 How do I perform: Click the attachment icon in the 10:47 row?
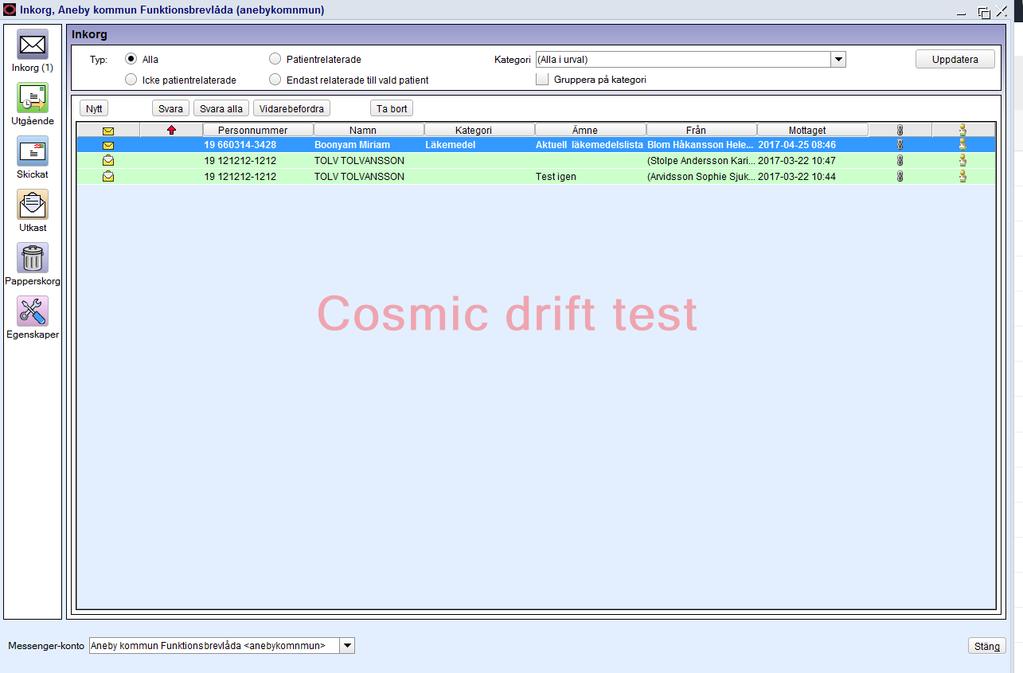(900, 160)
